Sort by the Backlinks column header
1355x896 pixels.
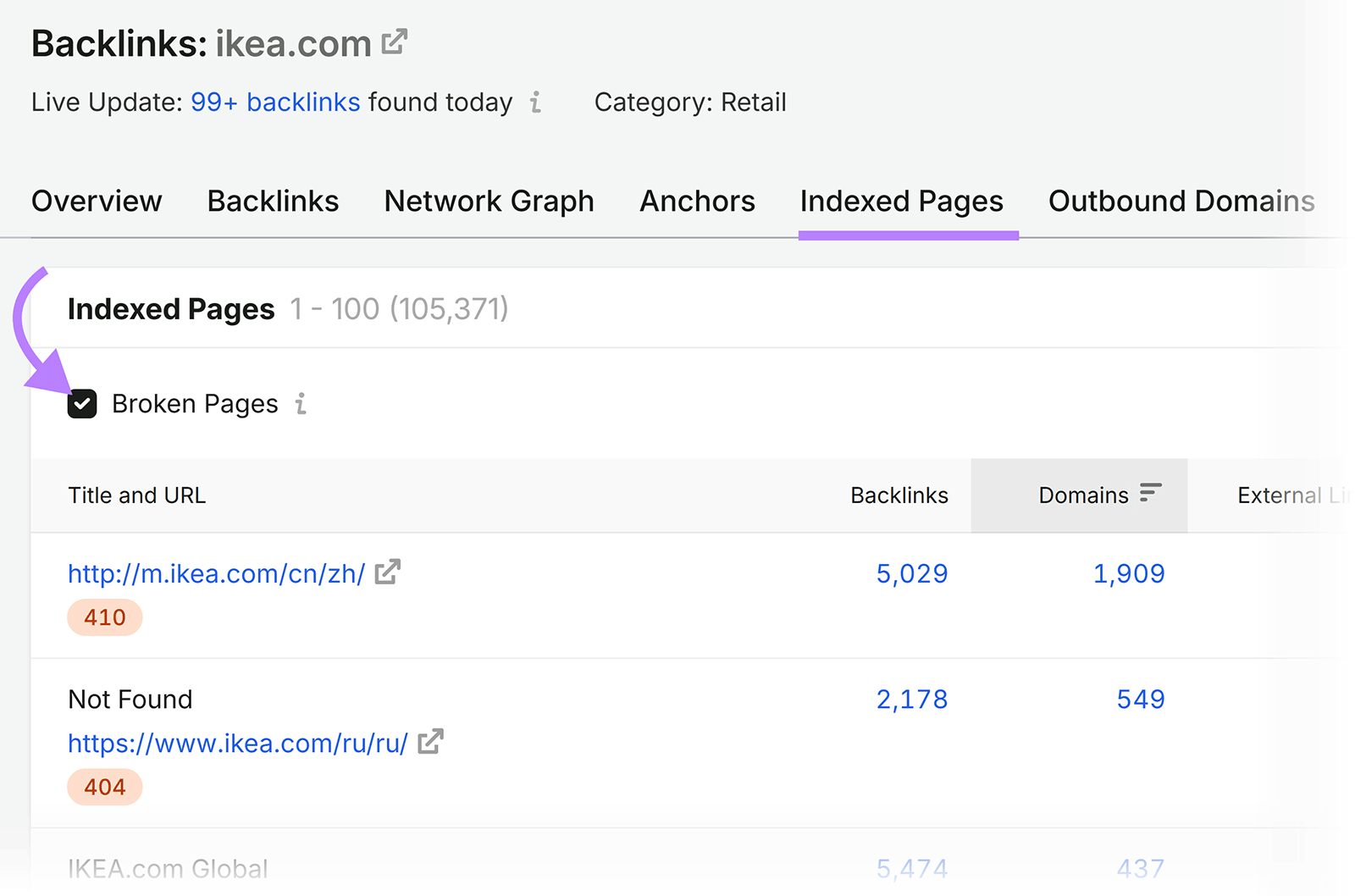point(899,495)
